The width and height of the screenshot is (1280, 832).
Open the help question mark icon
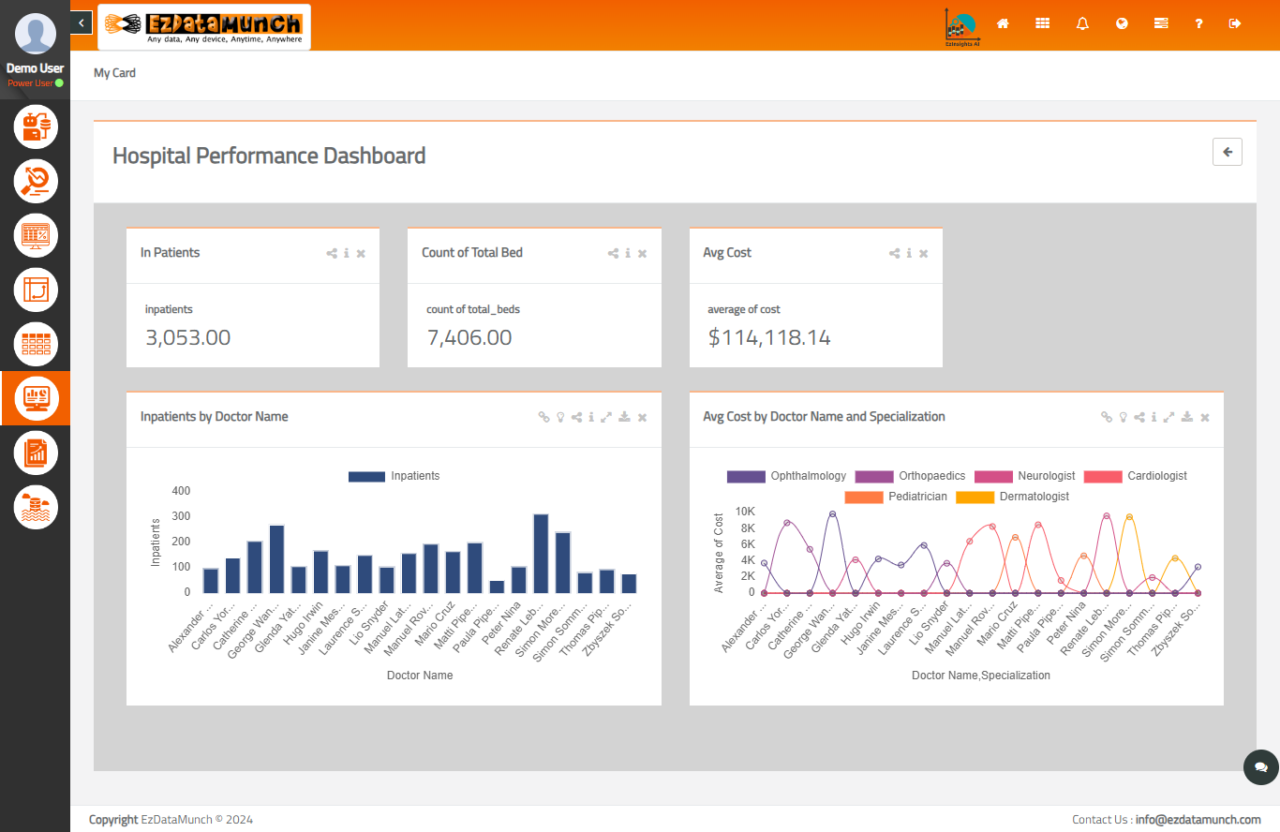1198,22
